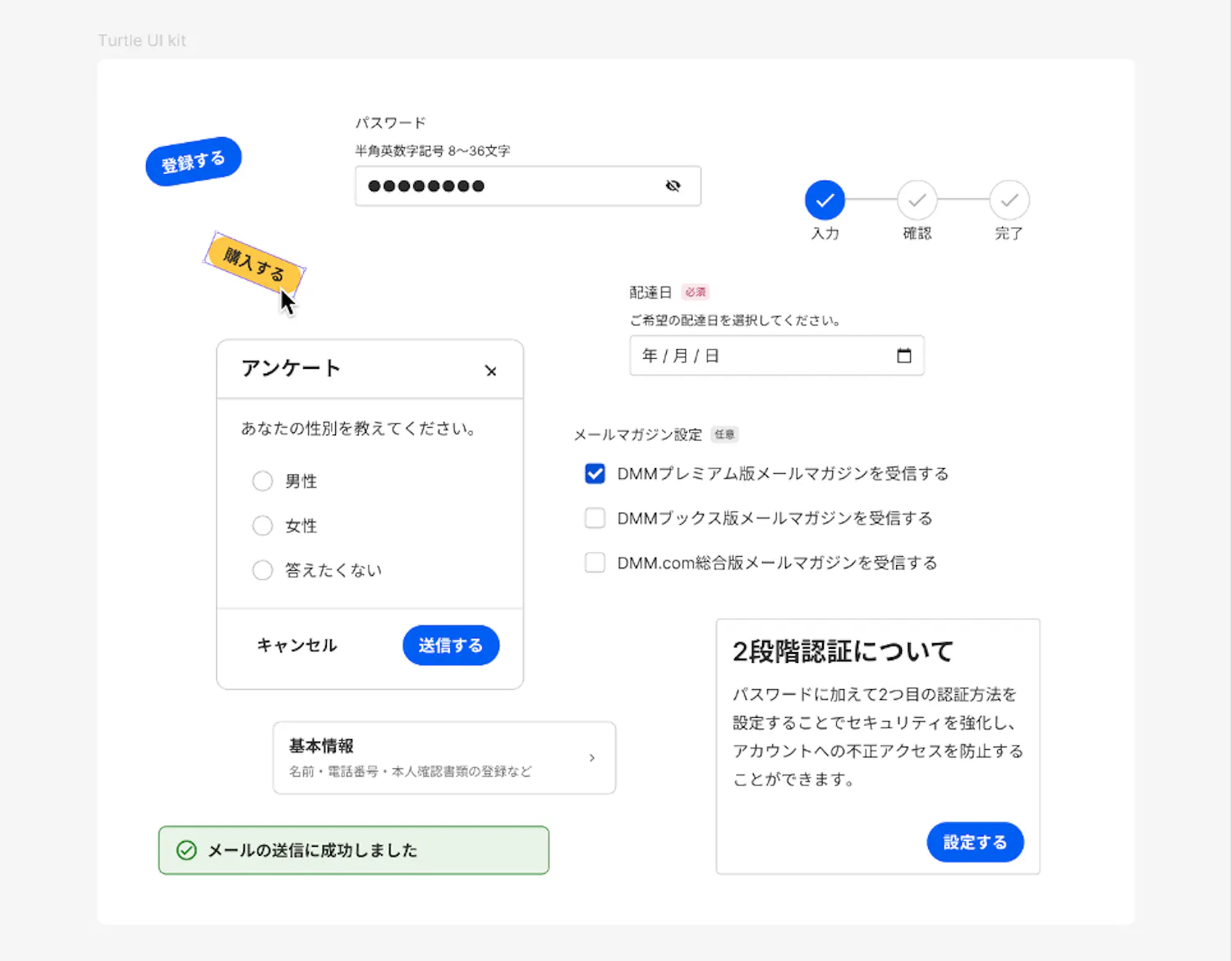Screen dimensions: 1232x961
Task: Click キャンセル in the survey dialog
Action: 296,646
